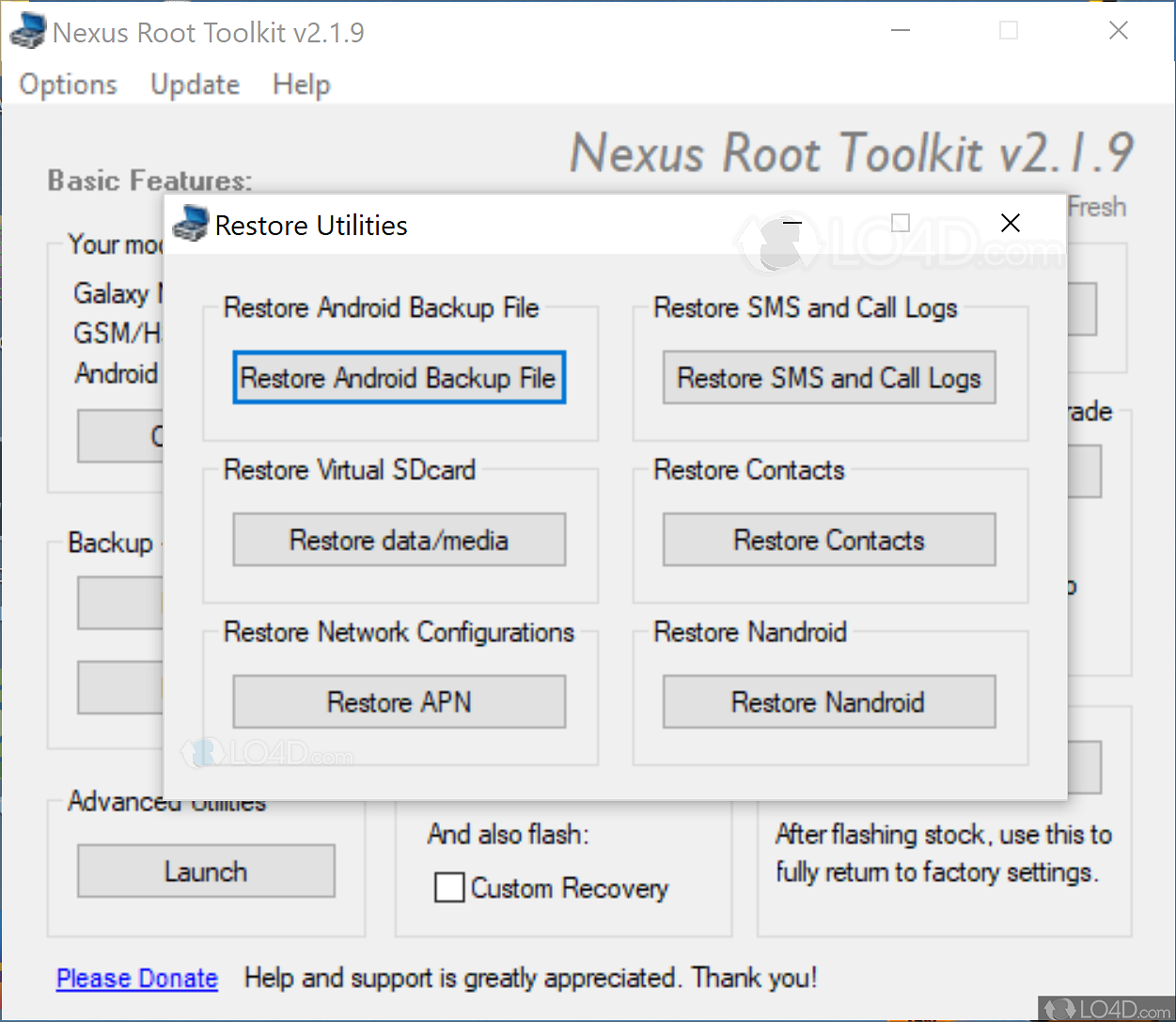Click the 'After flashing stock' description text
The image size is (1176, 1022).
click(944, 853)
